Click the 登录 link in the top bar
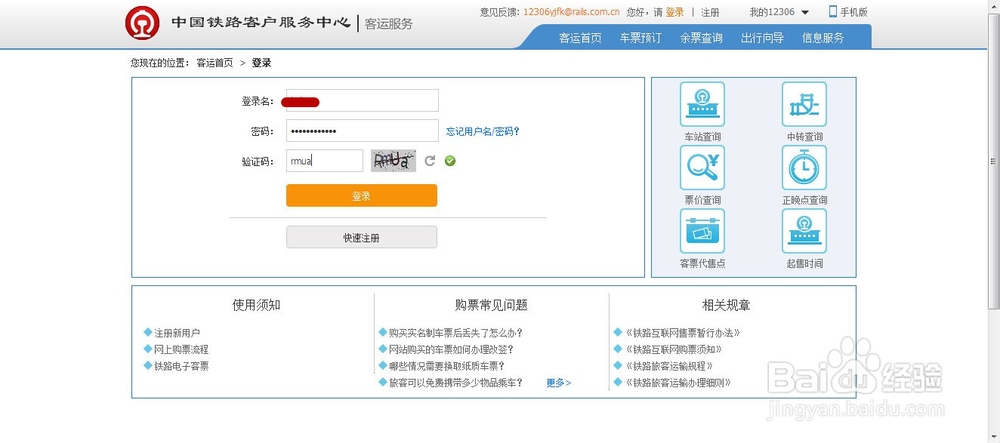The height and width of the screenshot is (443, 1000). click(675, 12)
